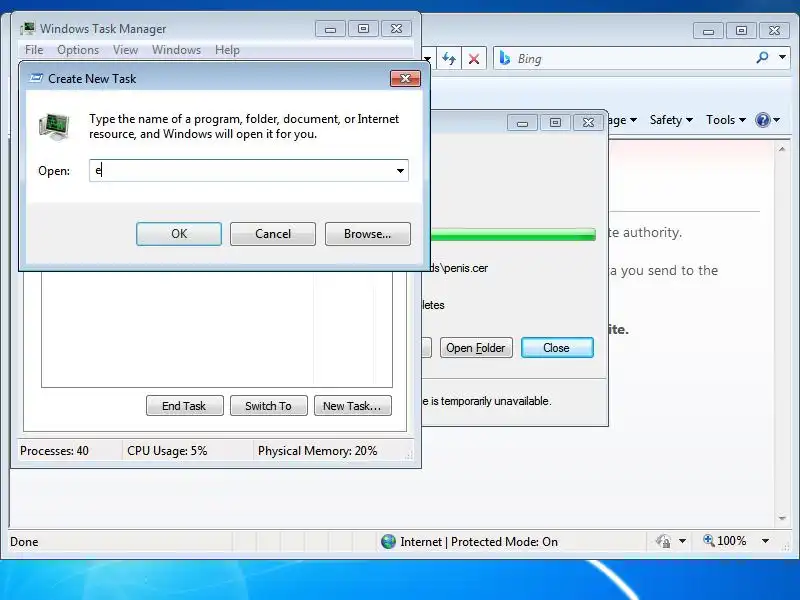Click the Create New Task title icon
This screenshot has width=800, height=600.
(x=36, y=78)
